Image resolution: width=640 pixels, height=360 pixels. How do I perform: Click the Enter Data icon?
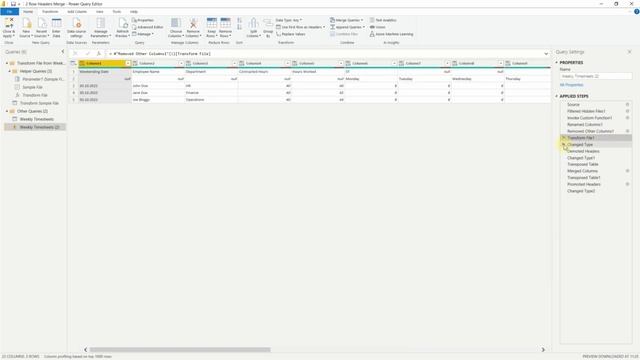(56, 27)
